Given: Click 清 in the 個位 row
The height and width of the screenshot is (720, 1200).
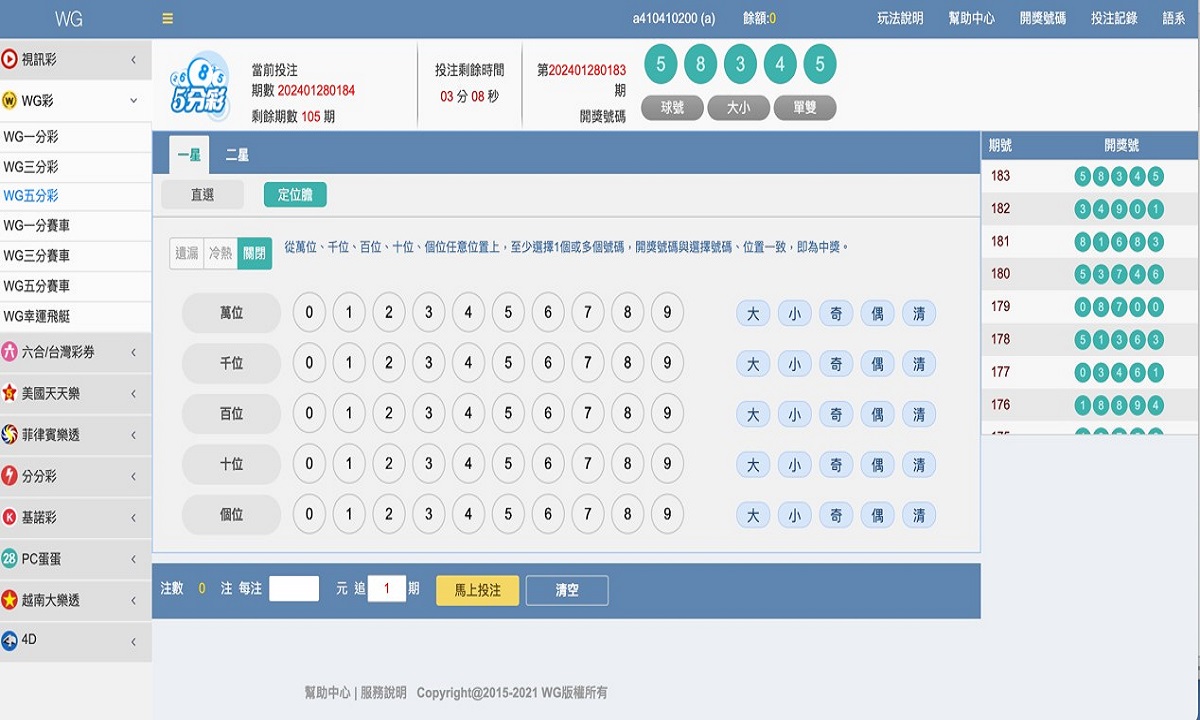Looking at the screenshot, I should coord(919,515).
